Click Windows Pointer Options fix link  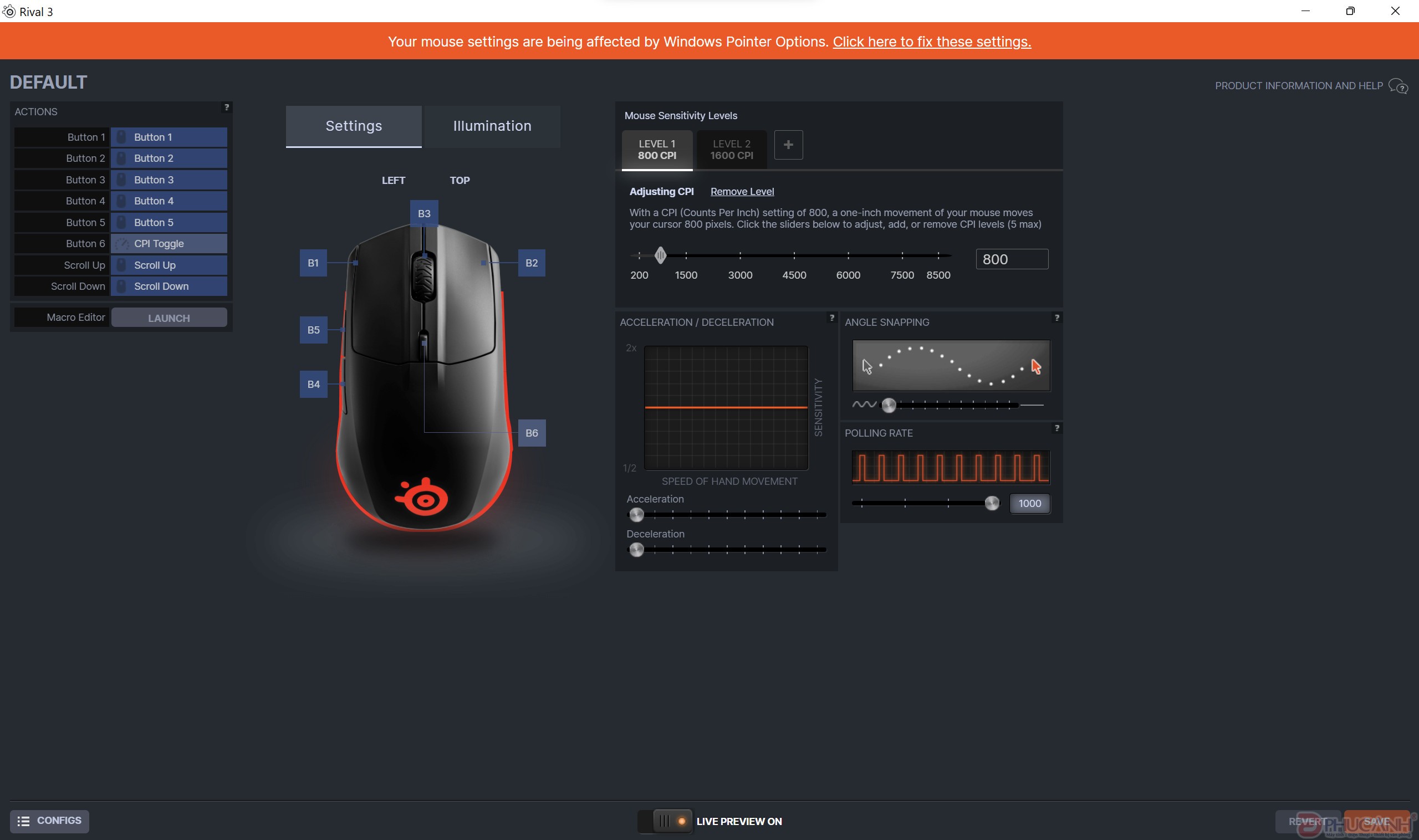pos(931,41)
